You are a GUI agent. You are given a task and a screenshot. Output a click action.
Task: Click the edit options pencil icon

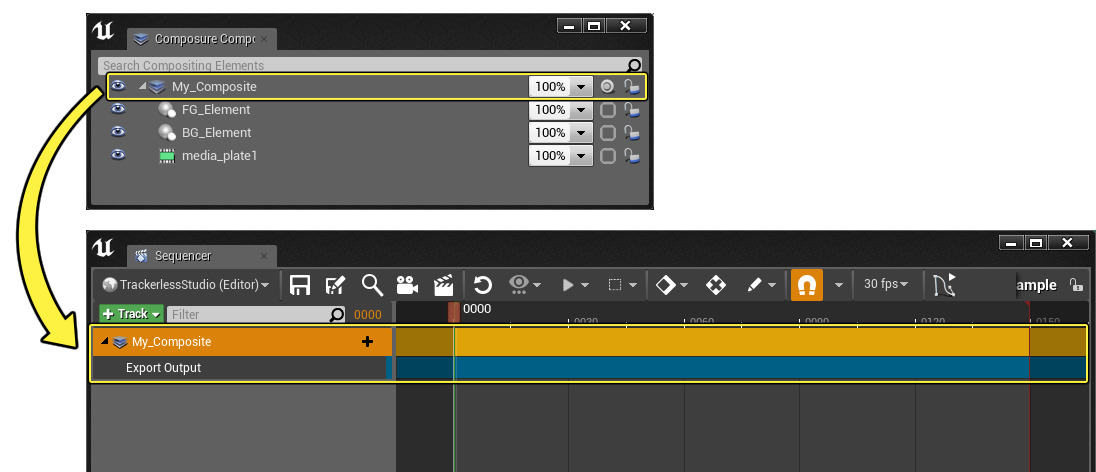pyautogui.click(x=754, y=285)
